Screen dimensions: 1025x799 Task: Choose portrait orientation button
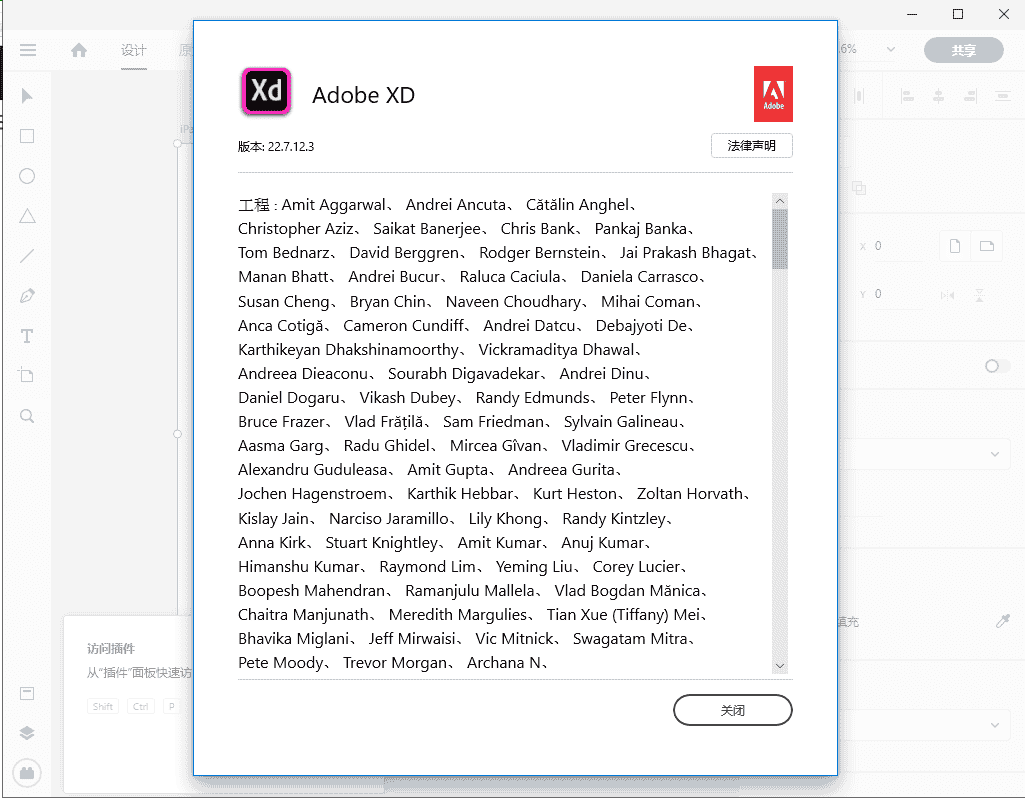955,246
